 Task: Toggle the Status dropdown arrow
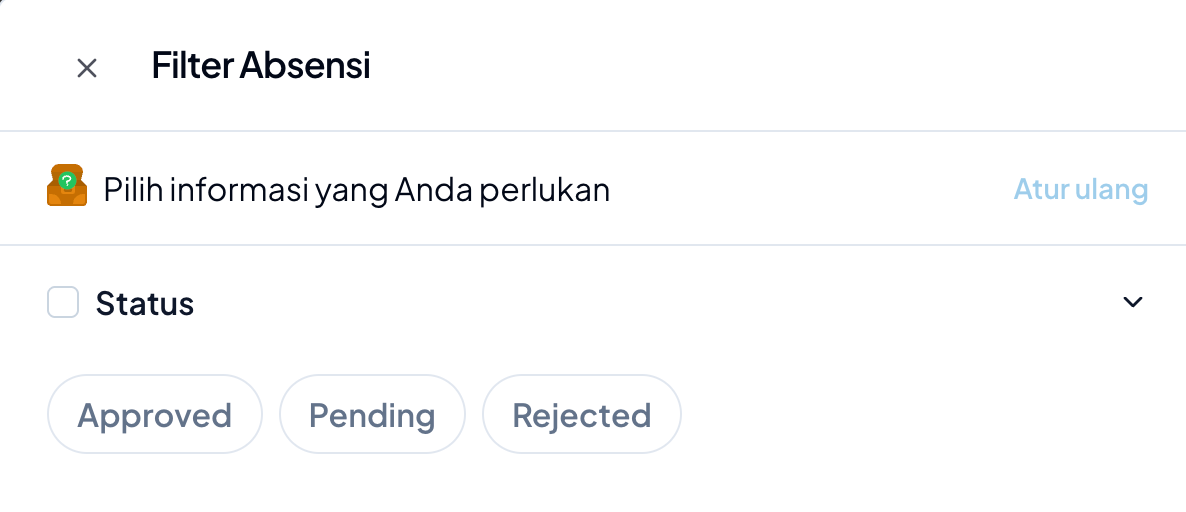click(1132, 302)
